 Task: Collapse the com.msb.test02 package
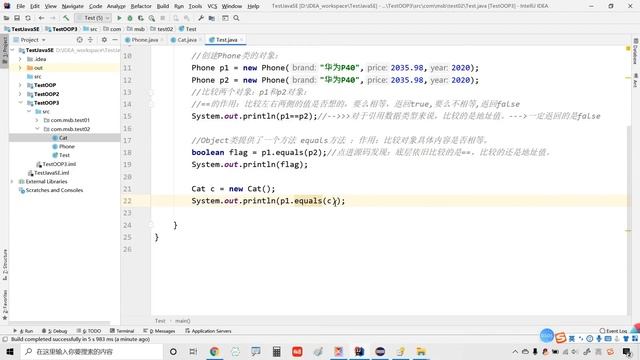(x=37, y=129)
